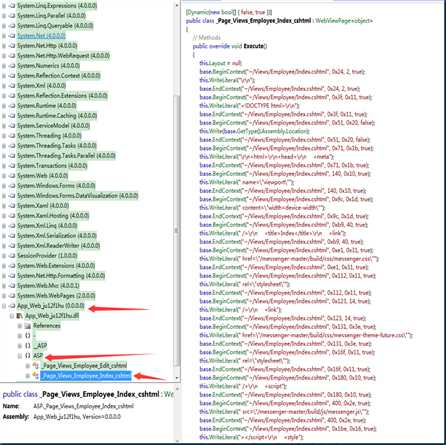Click the assembly icon beside System.ServiceModel
446x445 pixels.
(x=12, y=126)
